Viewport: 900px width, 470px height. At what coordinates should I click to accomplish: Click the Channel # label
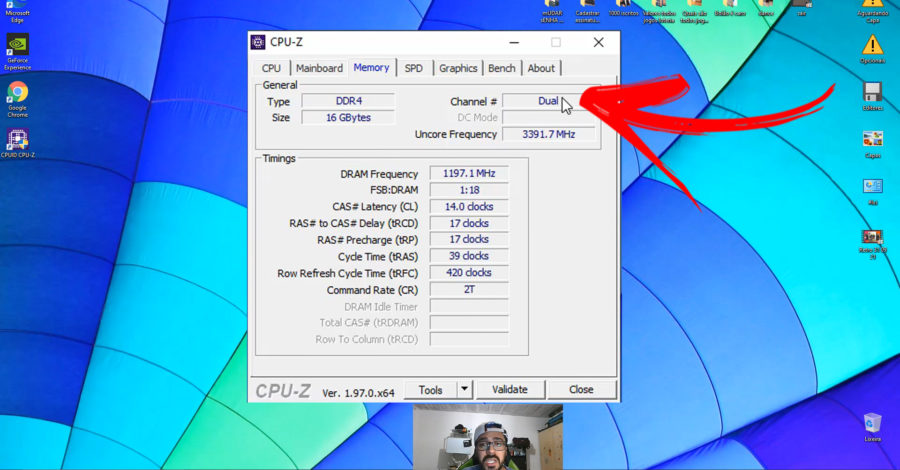tap(474, 102)
